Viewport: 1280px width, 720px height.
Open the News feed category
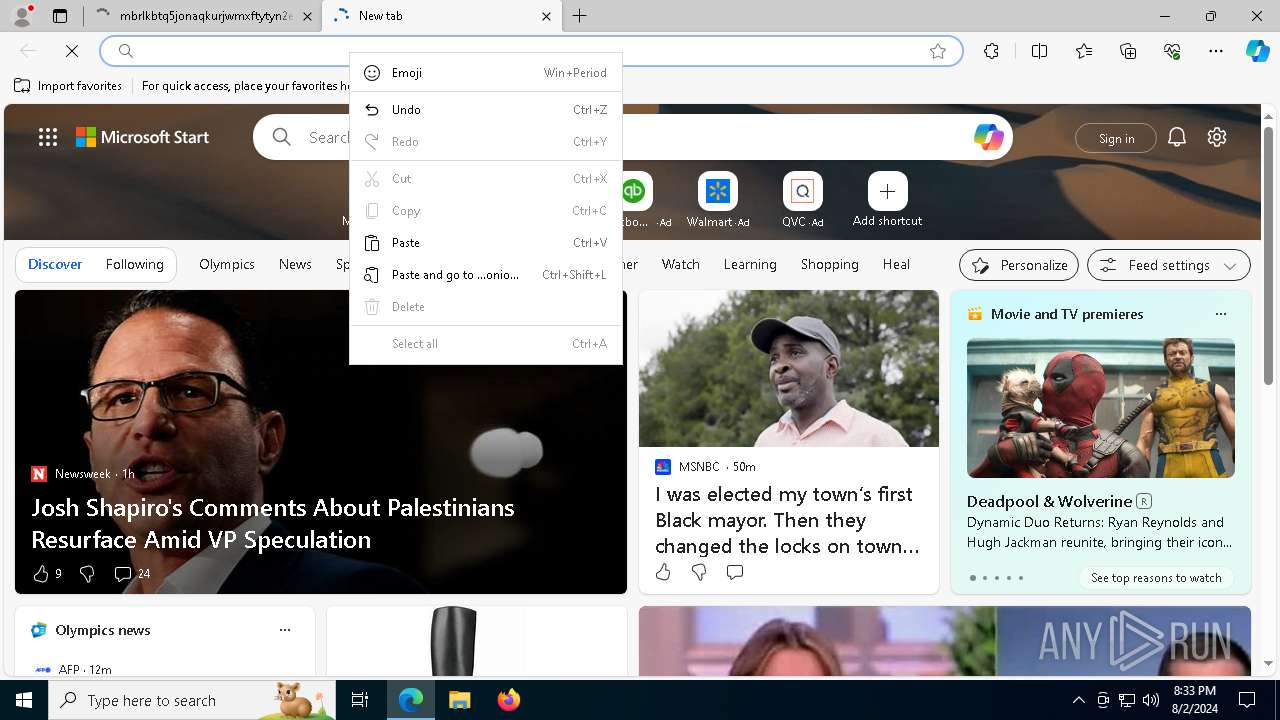[x=295, y=264]
